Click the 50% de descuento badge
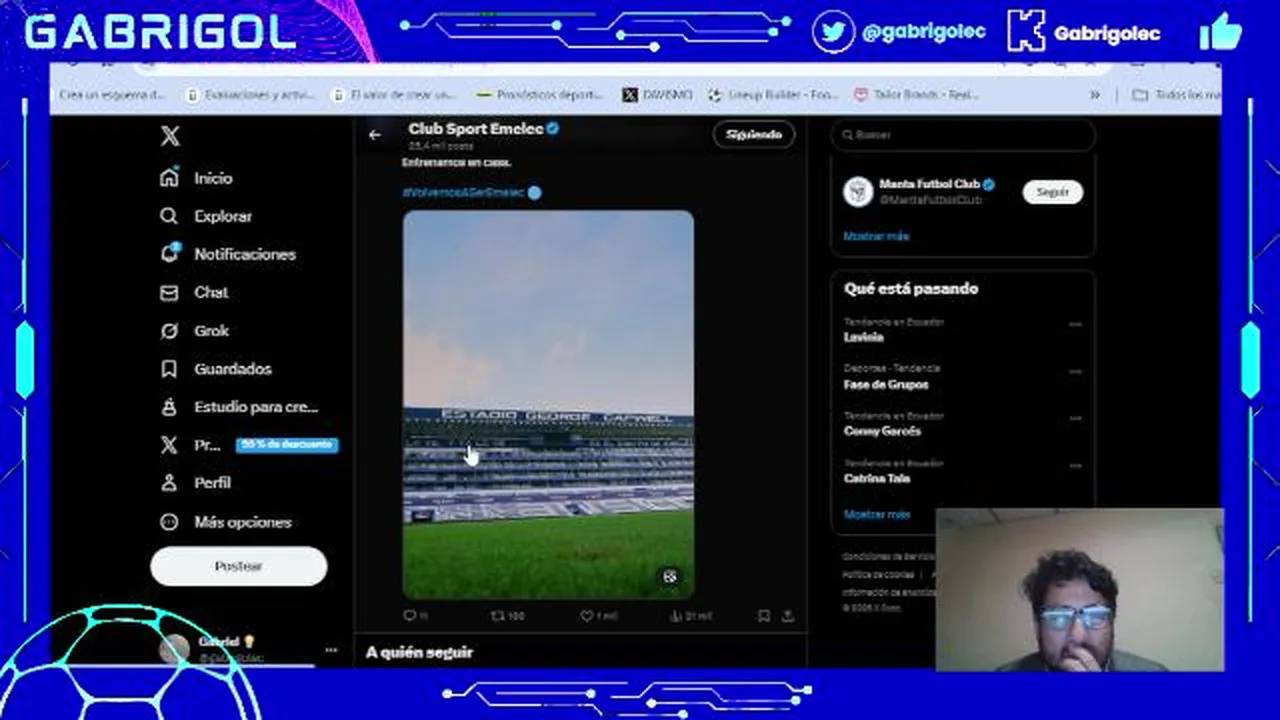This screenshot has height=720, width=1280. coord(287,445)
